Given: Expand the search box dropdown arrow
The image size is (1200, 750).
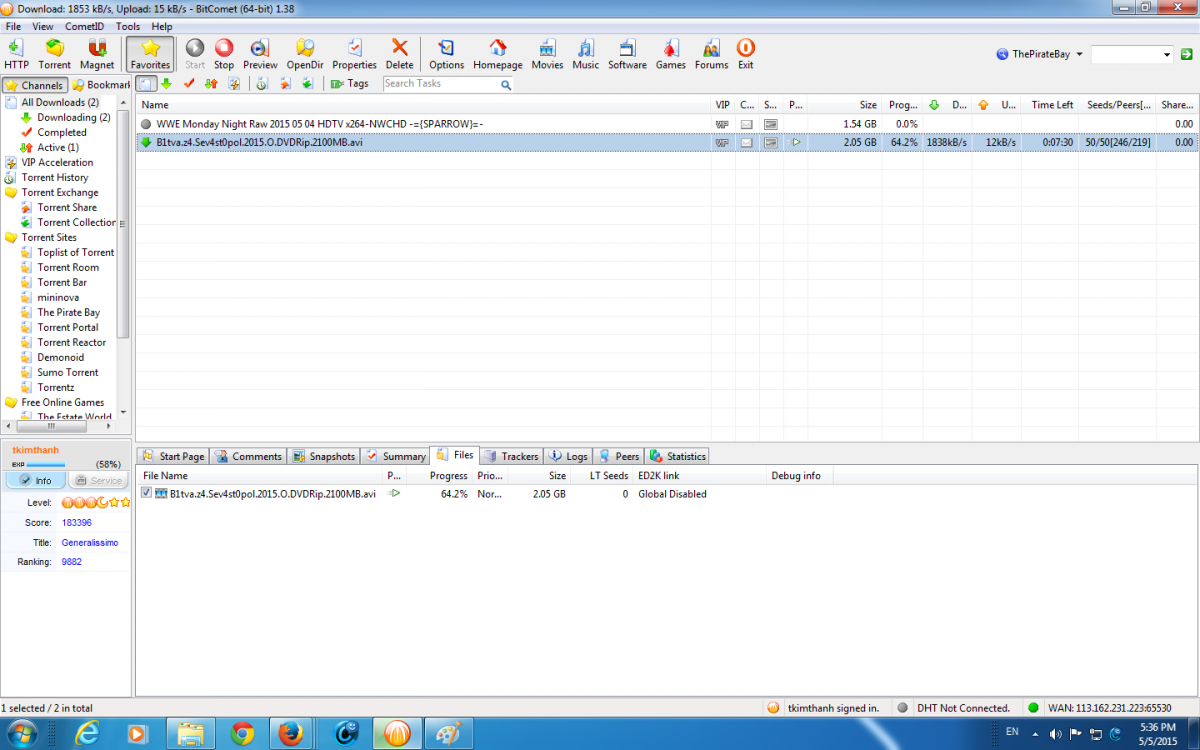Looking at the screenshot, I should coord(1166,55).
